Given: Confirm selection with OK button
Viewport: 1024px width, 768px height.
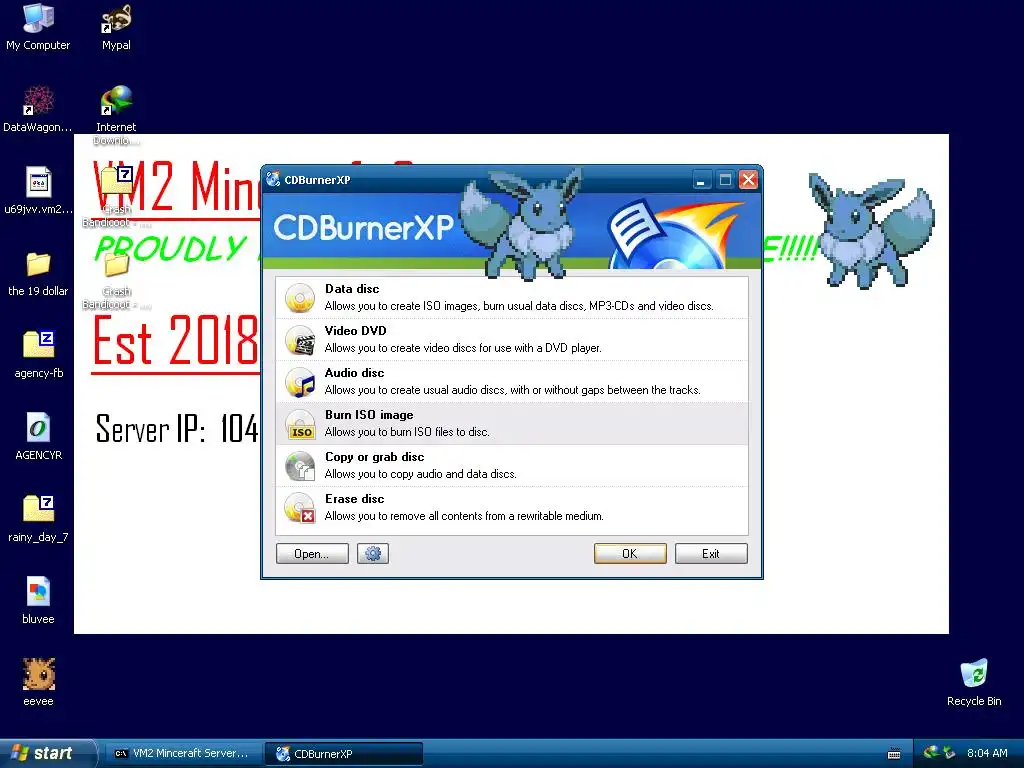Looking at the screenshot, I should coord(630,554).
